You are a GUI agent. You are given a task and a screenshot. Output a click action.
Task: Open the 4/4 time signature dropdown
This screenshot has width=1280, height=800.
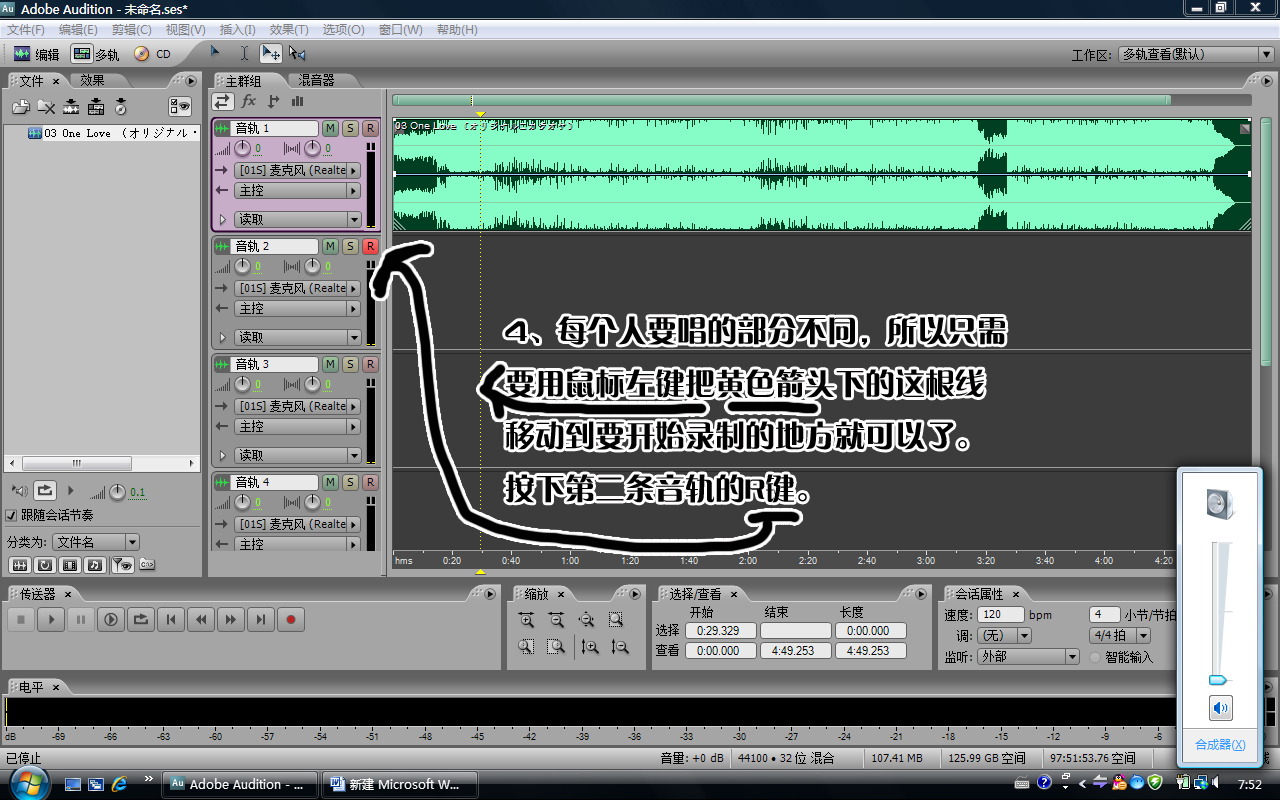(1120, 636)
